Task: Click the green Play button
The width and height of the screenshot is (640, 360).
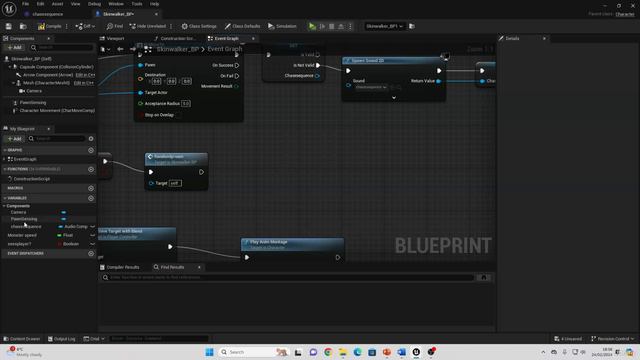Action: pyautogui.click(x=312, y=26)
